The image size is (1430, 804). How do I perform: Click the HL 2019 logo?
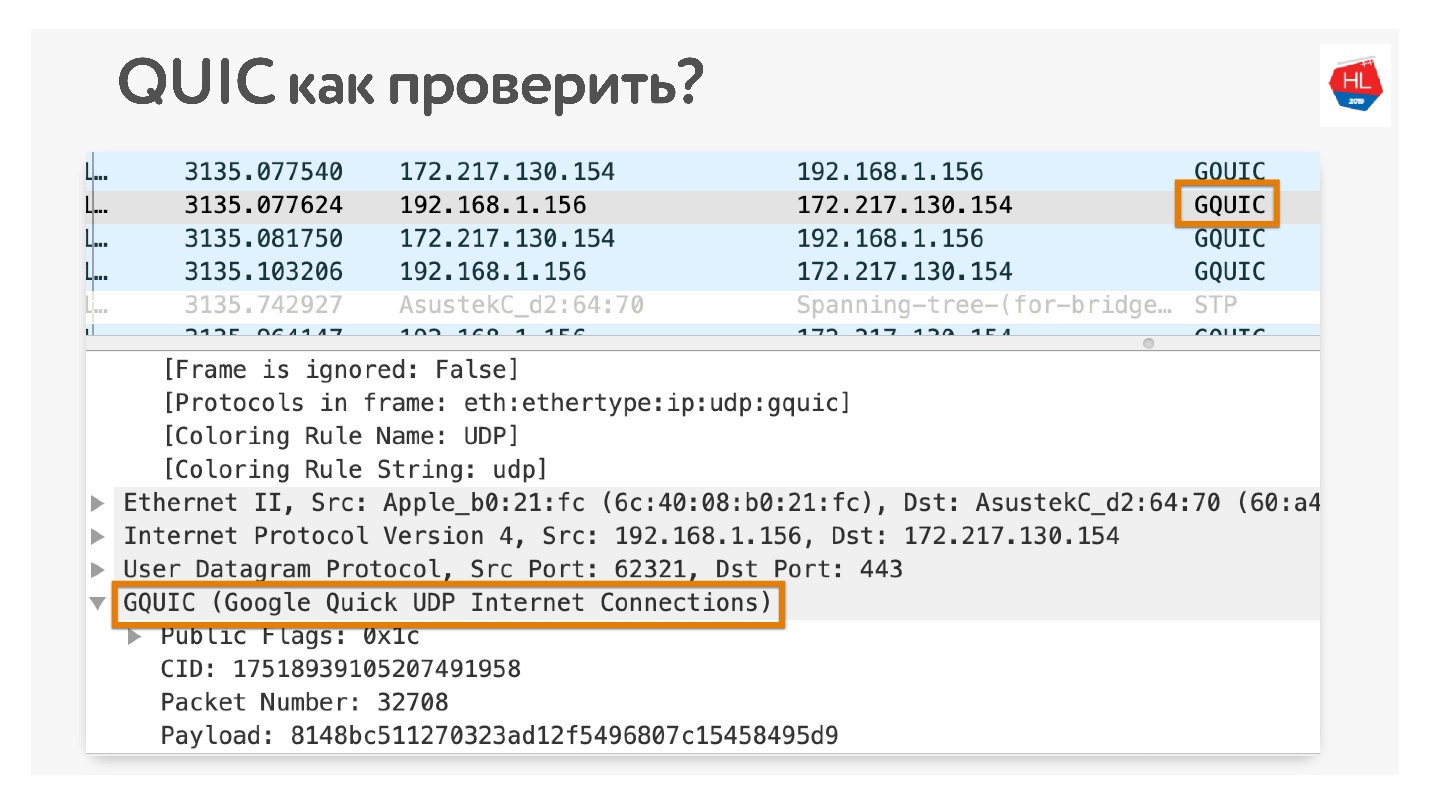click(x=1355, y=85)
